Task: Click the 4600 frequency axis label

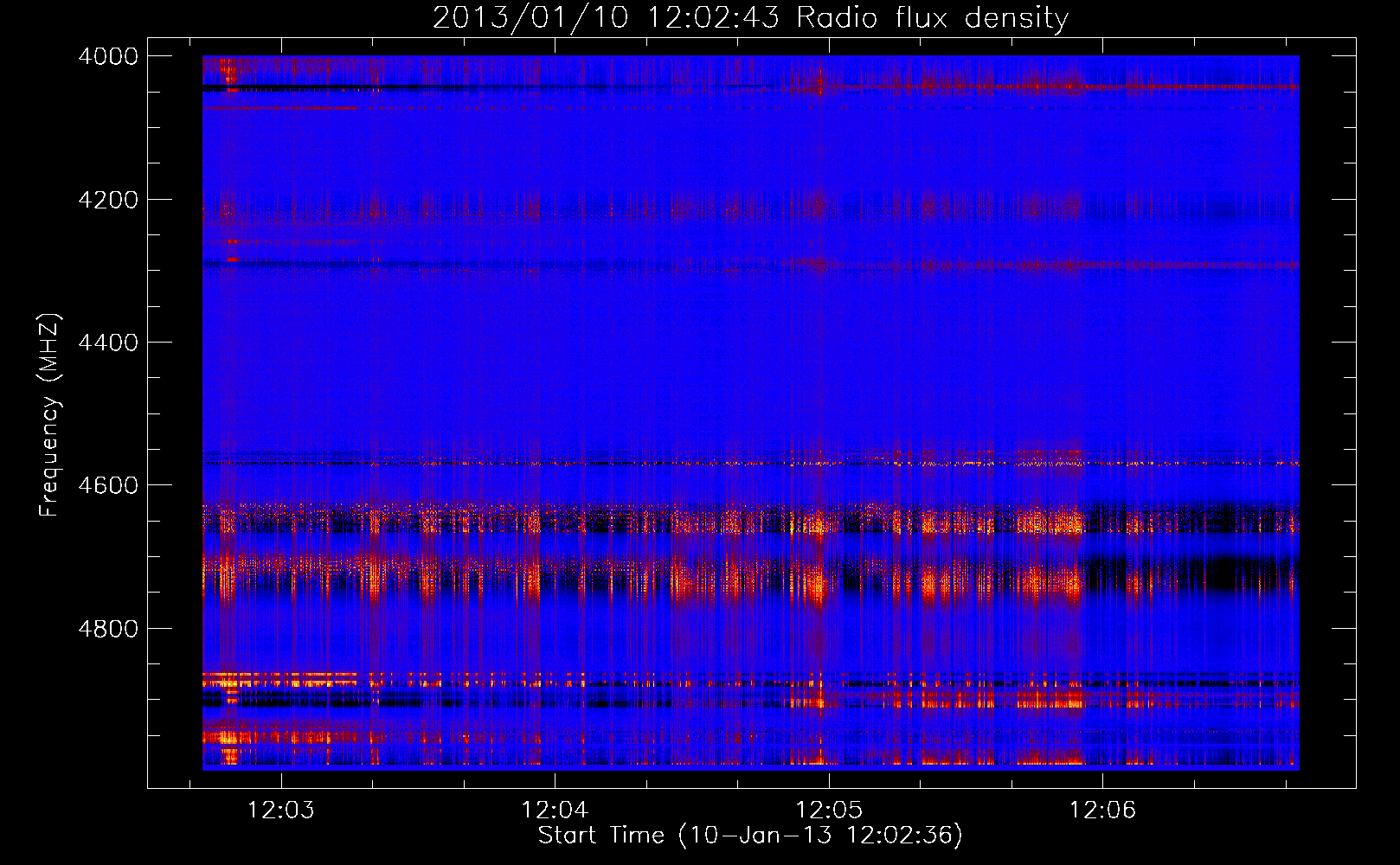Action: [108, 485]
